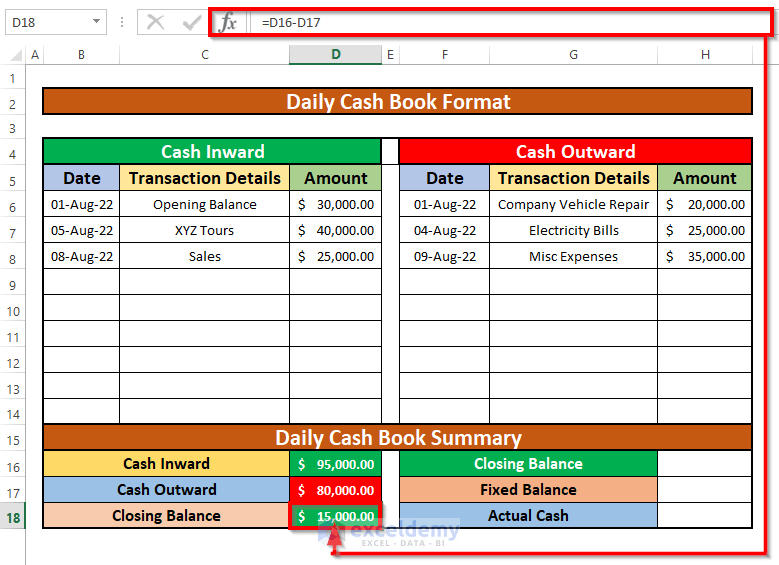Click the green Cash Inward section header
Screen dimensions: 779x565
click(212, 152)
